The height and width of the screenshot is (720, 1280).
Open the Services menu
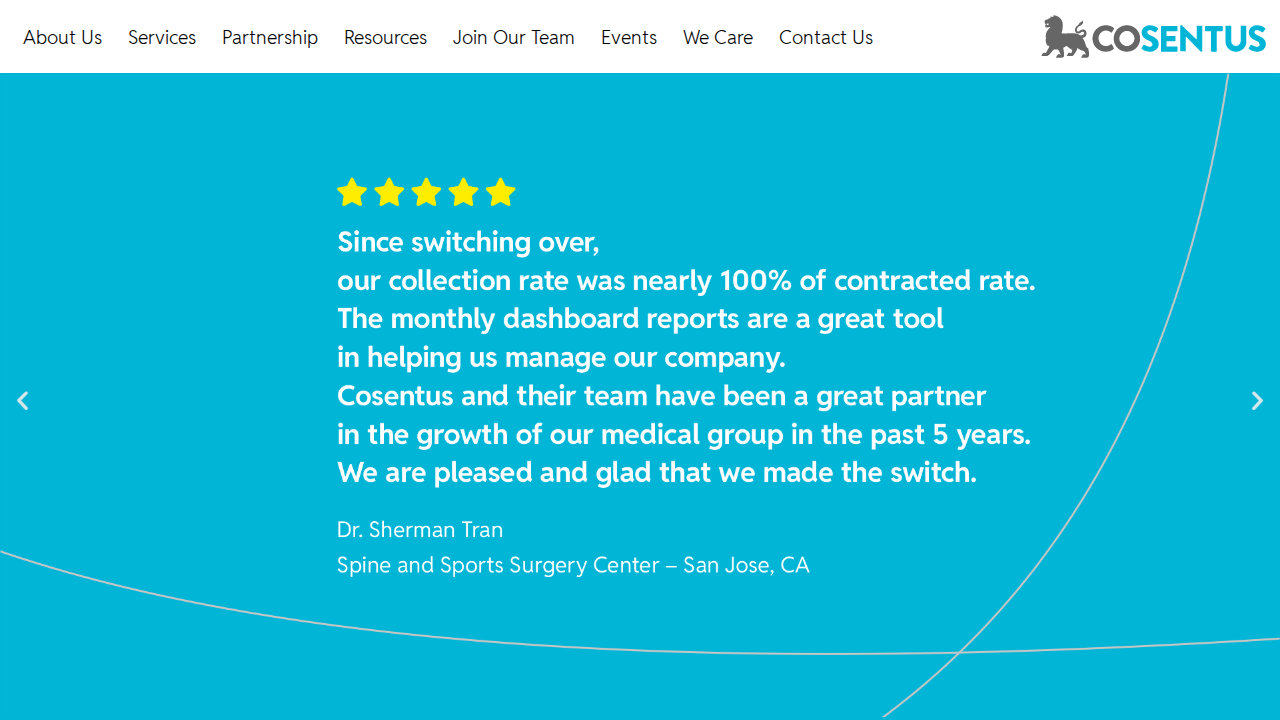click(162, 37)
